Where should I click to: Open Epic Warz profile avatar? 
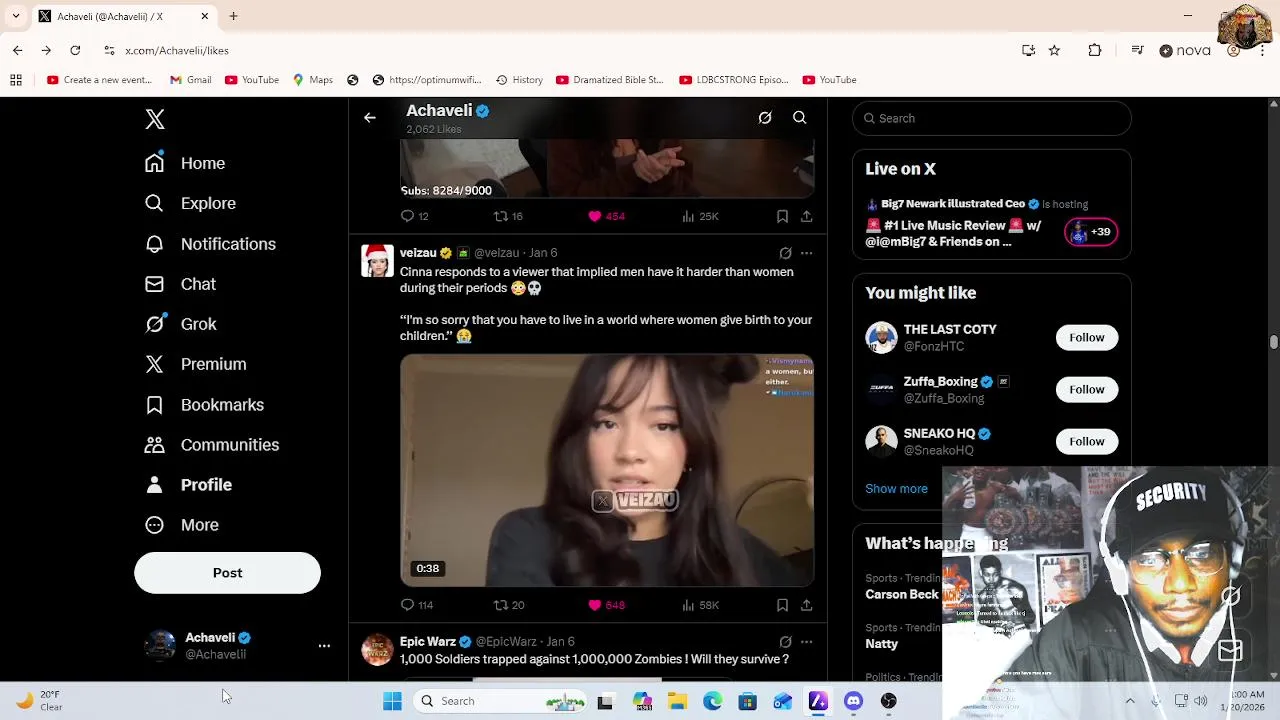377,650
